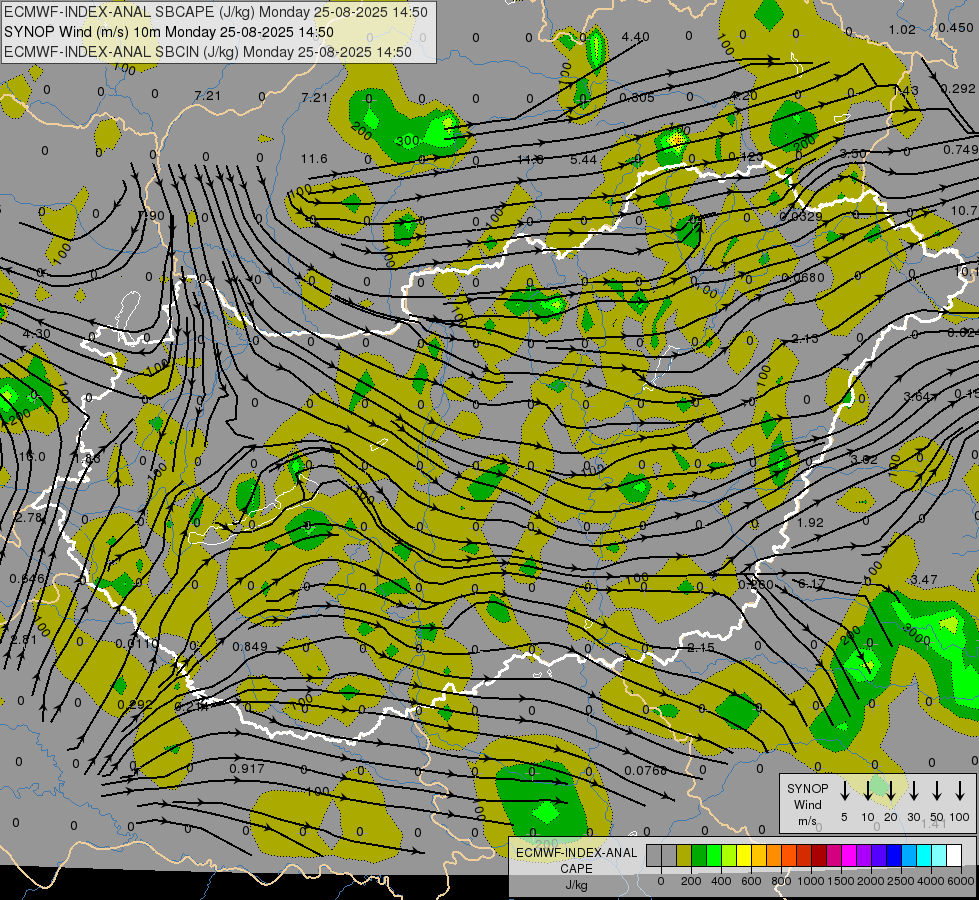
Task: Pick the dark green swatch in CAPE legend
Action: [699, 856]
